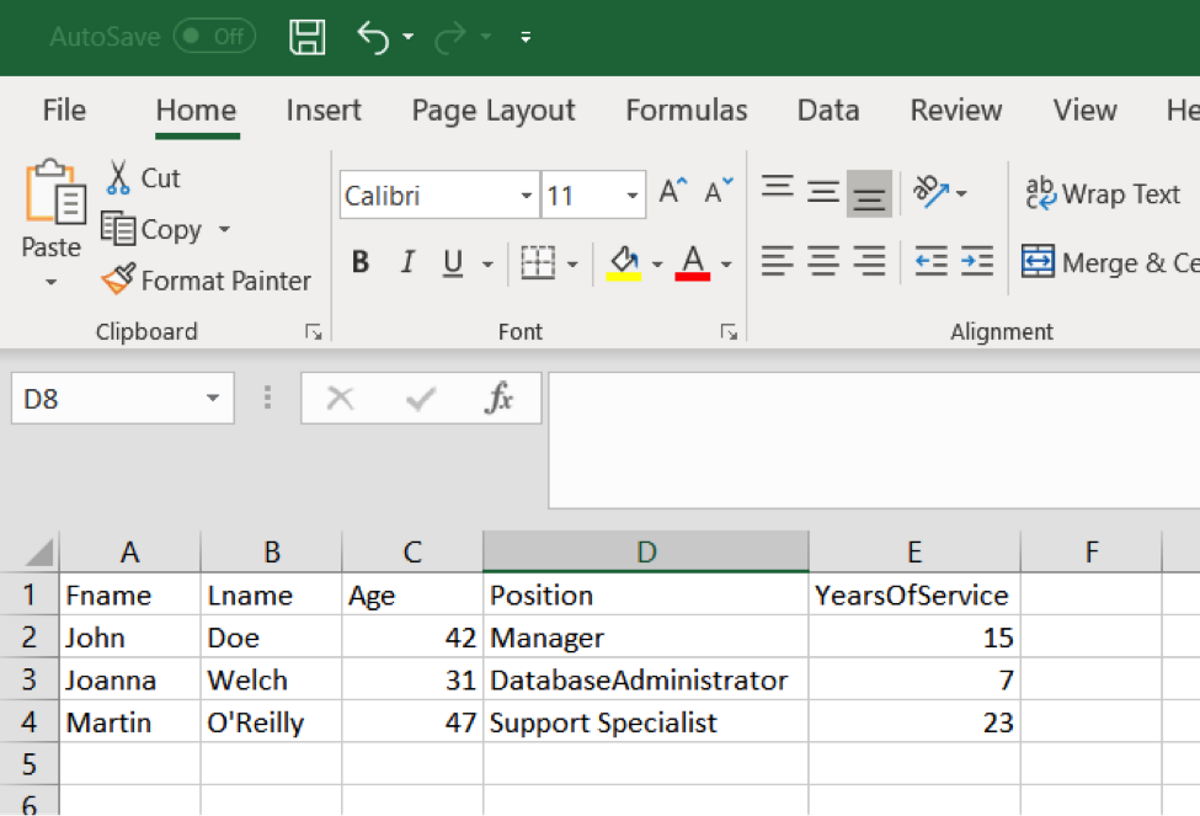Click the Decrease Indent icon

tap(932, 262)
